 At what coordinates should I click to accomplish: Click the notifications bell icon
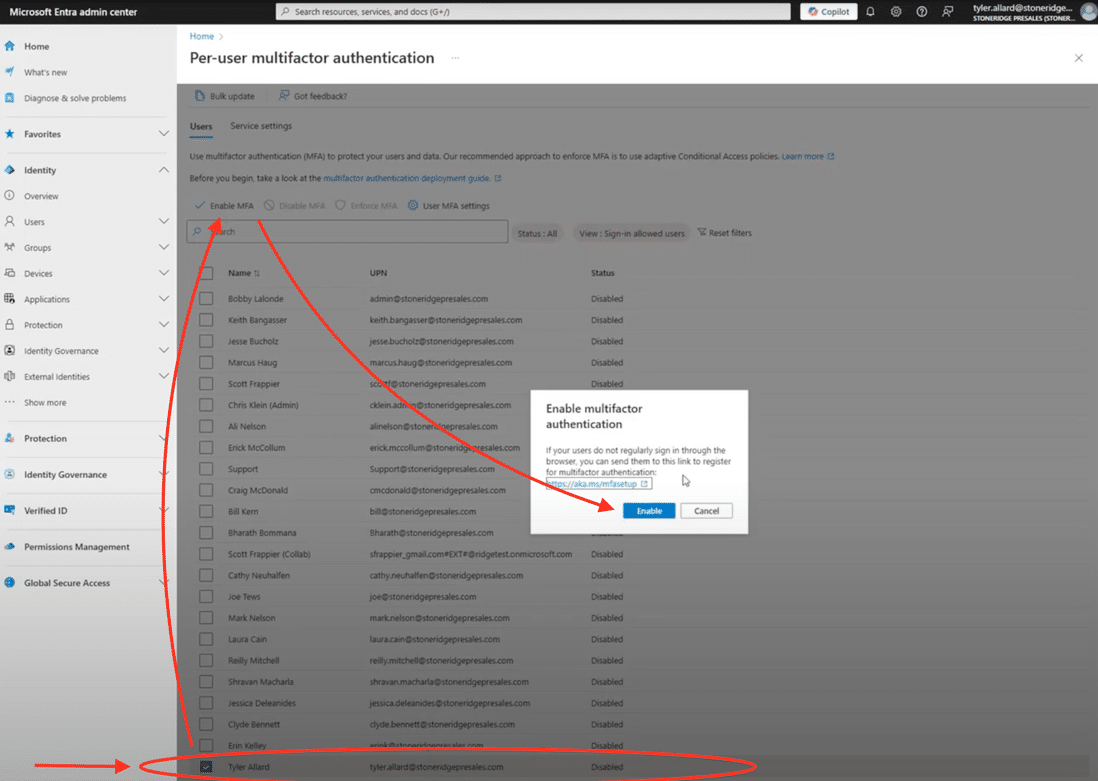tap(870, 12)
